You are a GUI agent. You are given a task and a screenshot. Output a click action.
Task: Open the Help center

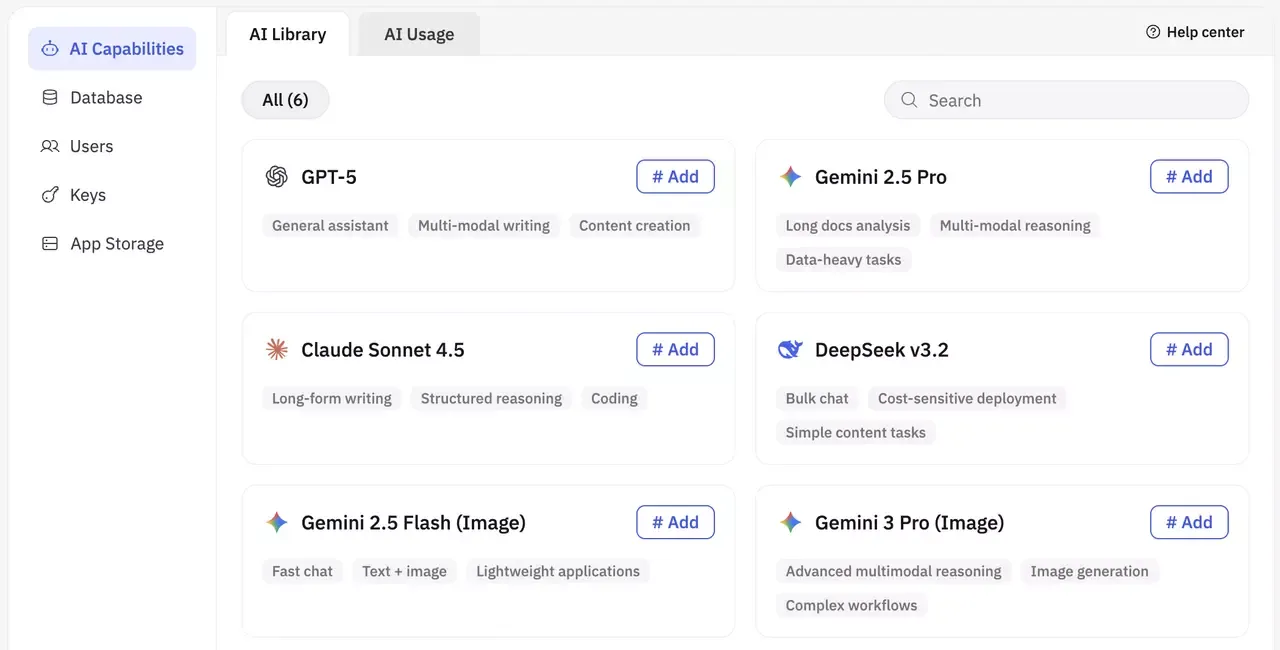tap(1195, 31)
